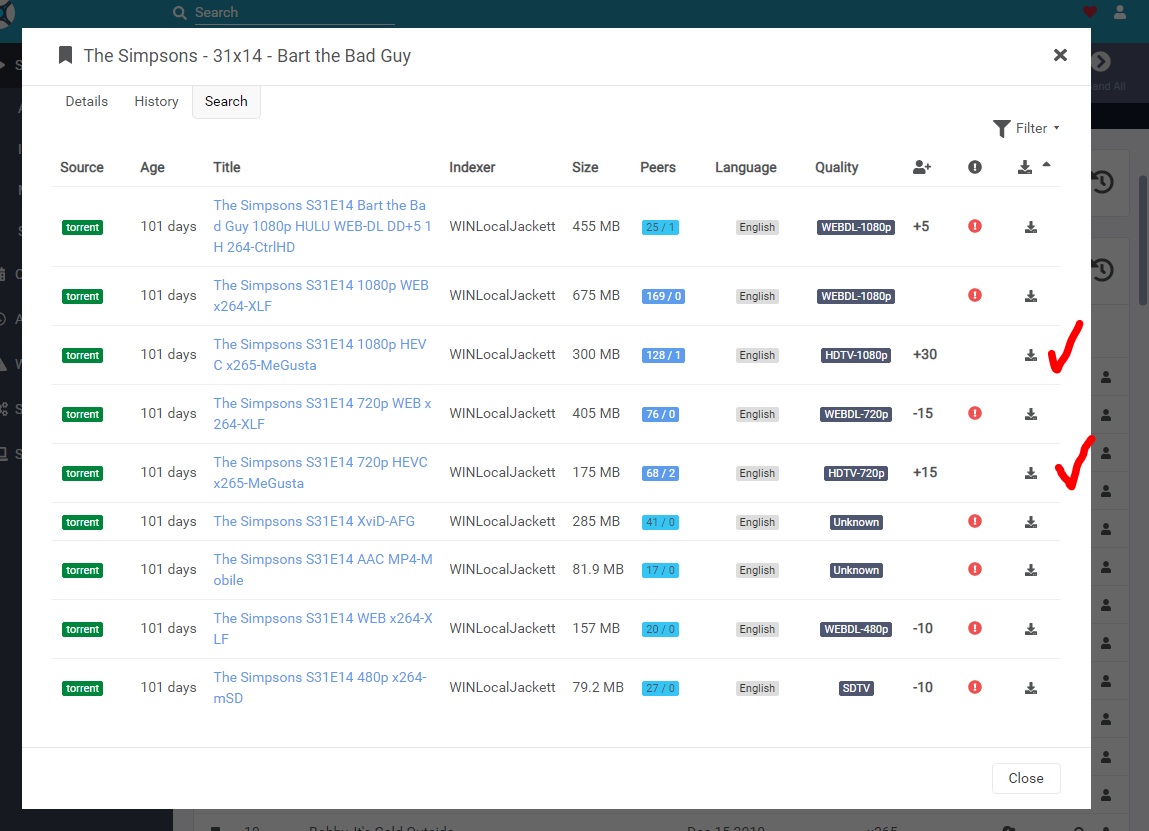Click the search magnifier icon in top bar
This screenshot has width=1149, height=831.
point(180,12)
